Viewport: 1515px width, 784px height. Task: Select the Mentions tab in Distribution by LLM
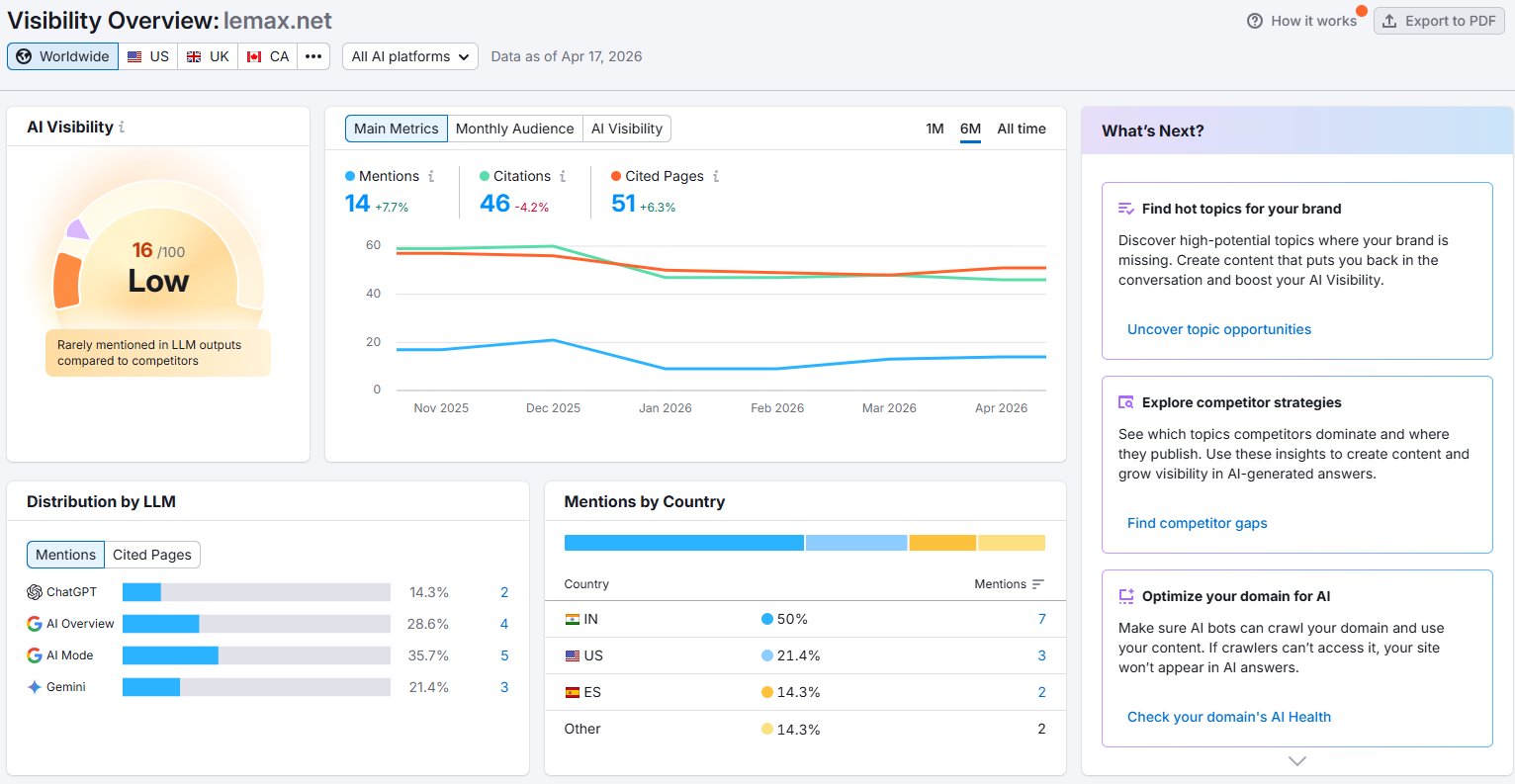click(65, 555)
